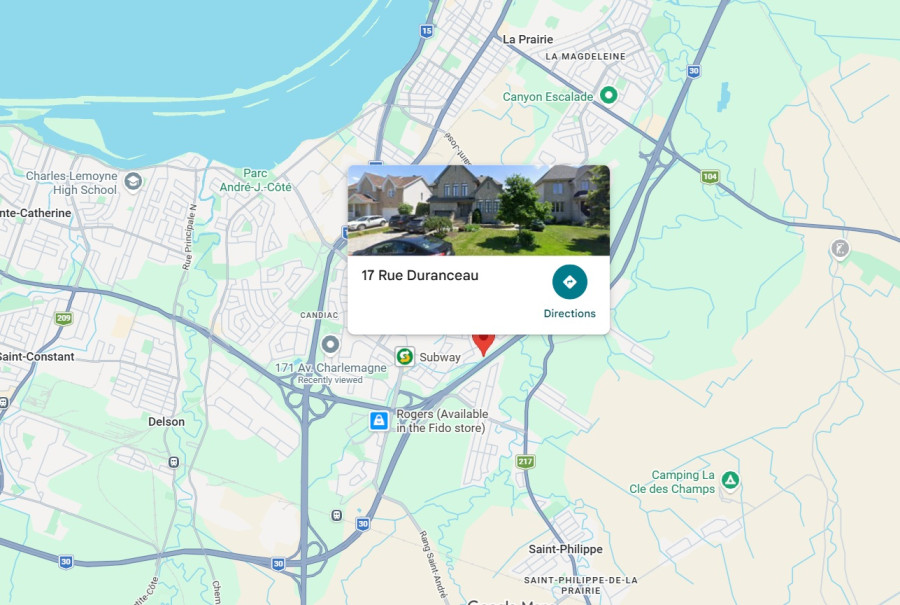The height and width of the screenshot is (605, 900).
Task: Click the red location pin
Action: 483,344
